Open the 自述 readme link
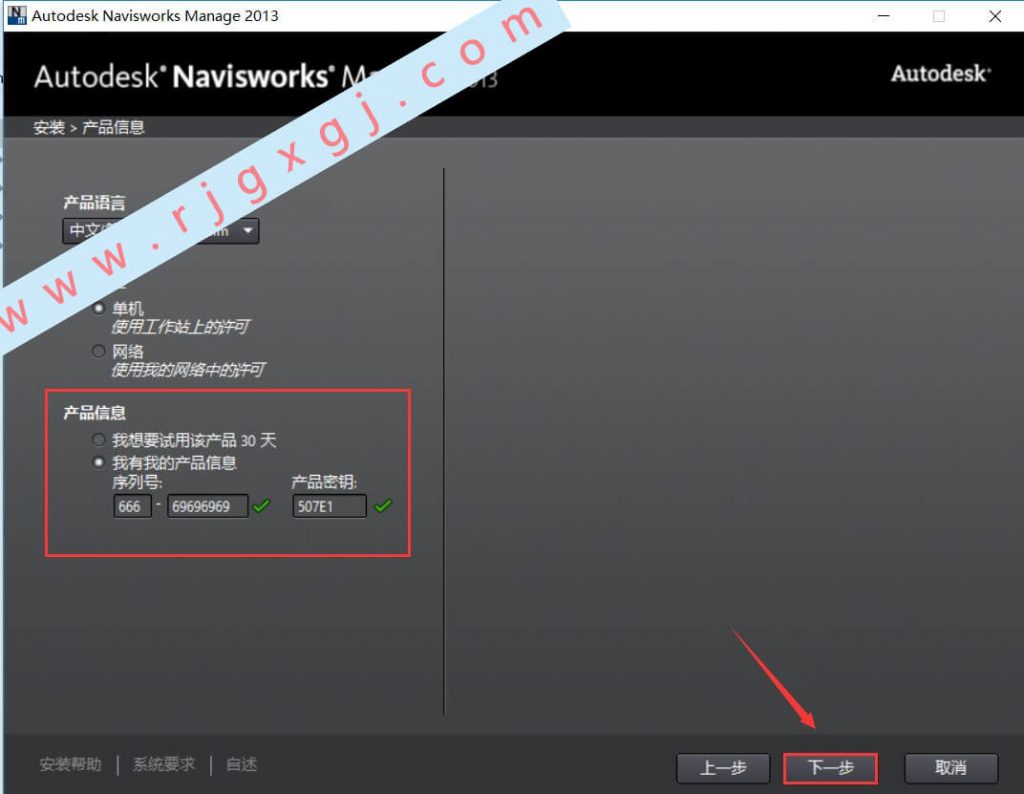 tap(242, 764)
